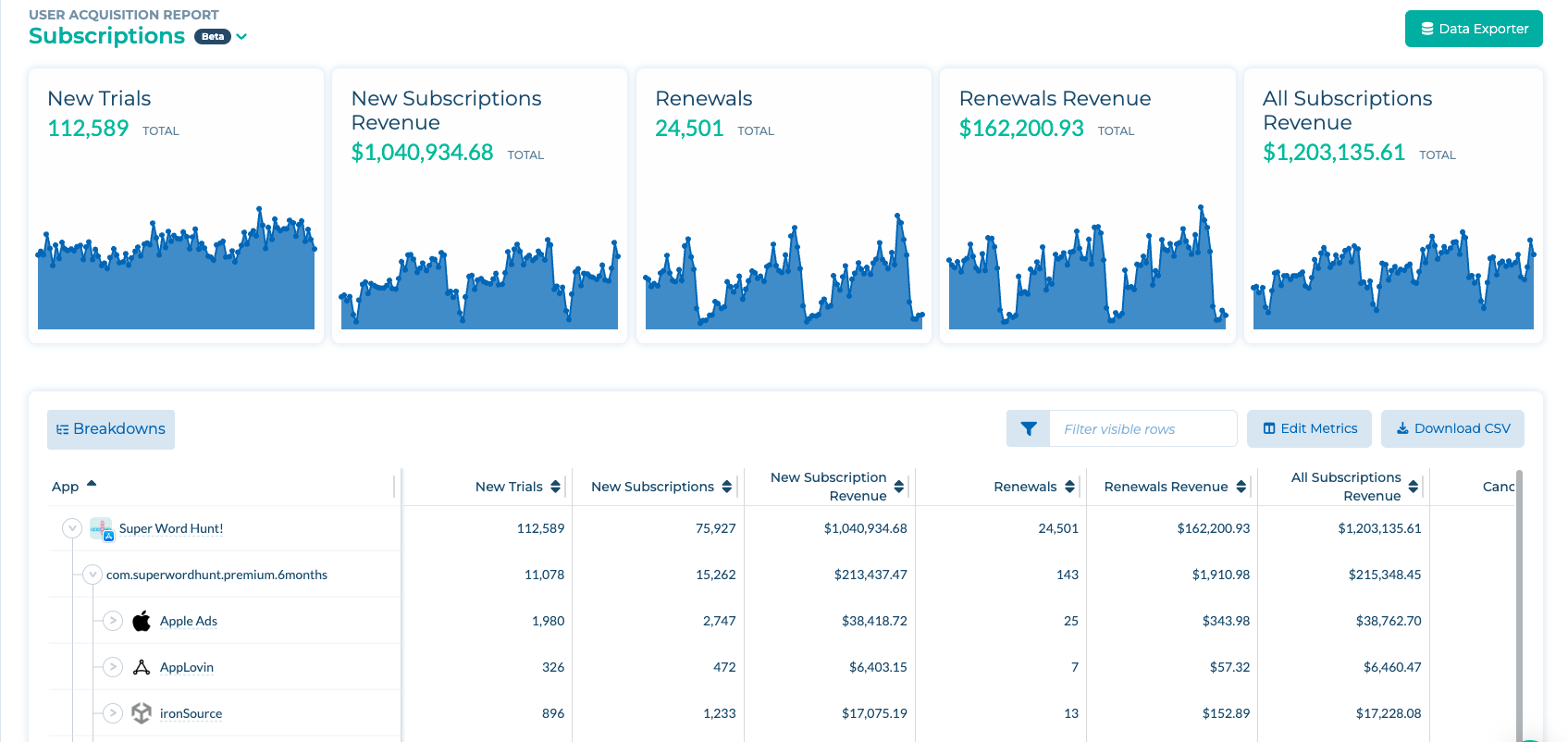Screen dimensions: 1568x742
Task: Sort by New Trials column
Action: pos(555,487)
